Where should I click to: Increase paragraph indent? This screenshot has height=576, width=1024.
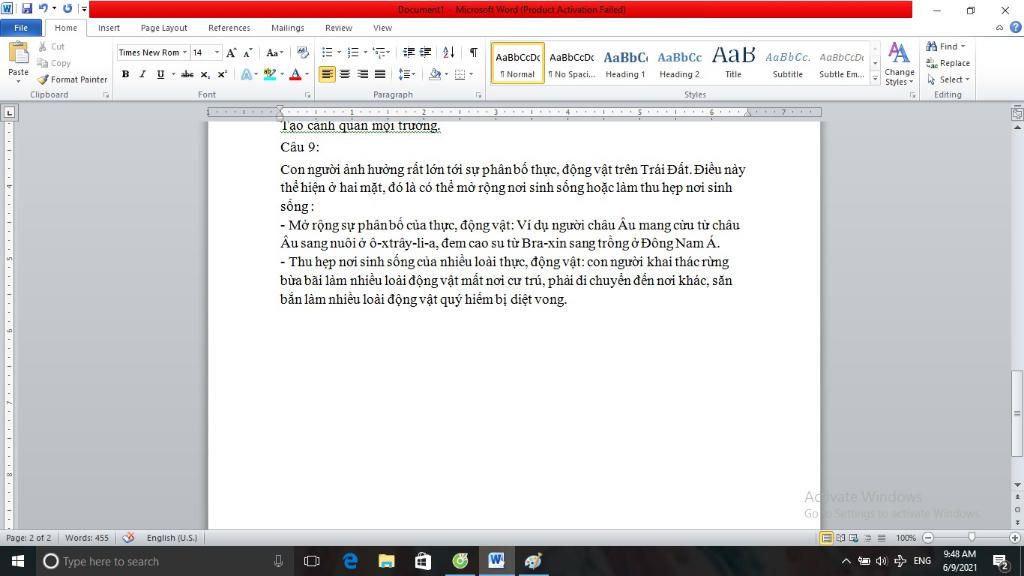tap(426, 53)
